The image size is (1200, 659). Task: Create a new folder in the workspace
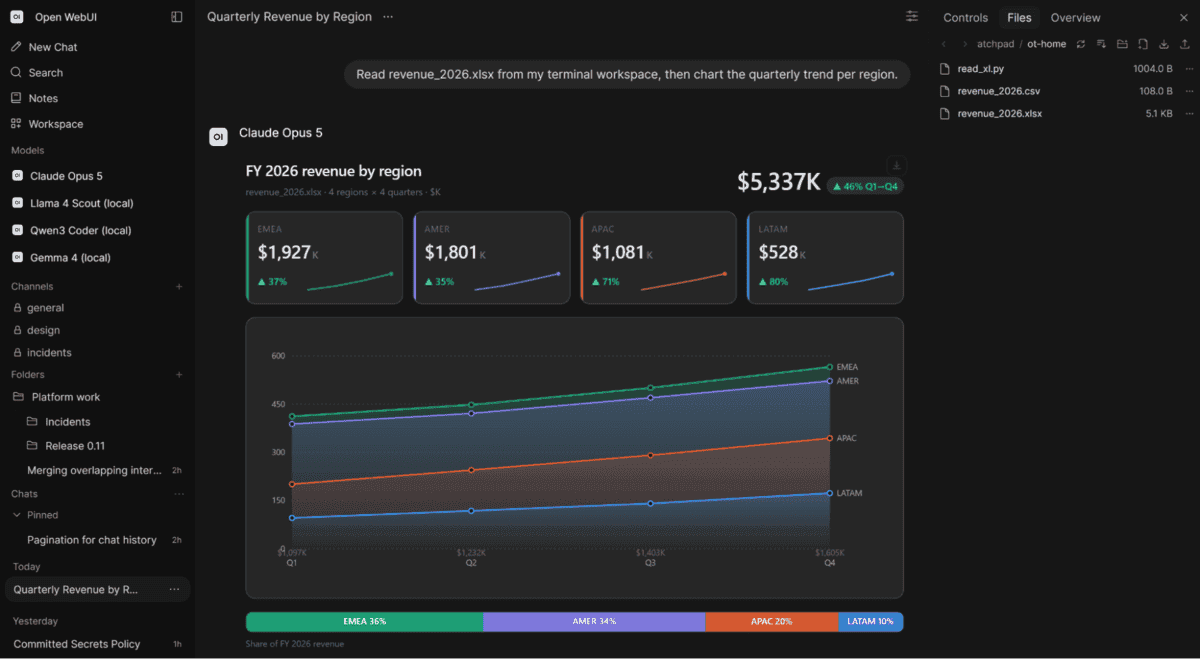(1122, 44)
